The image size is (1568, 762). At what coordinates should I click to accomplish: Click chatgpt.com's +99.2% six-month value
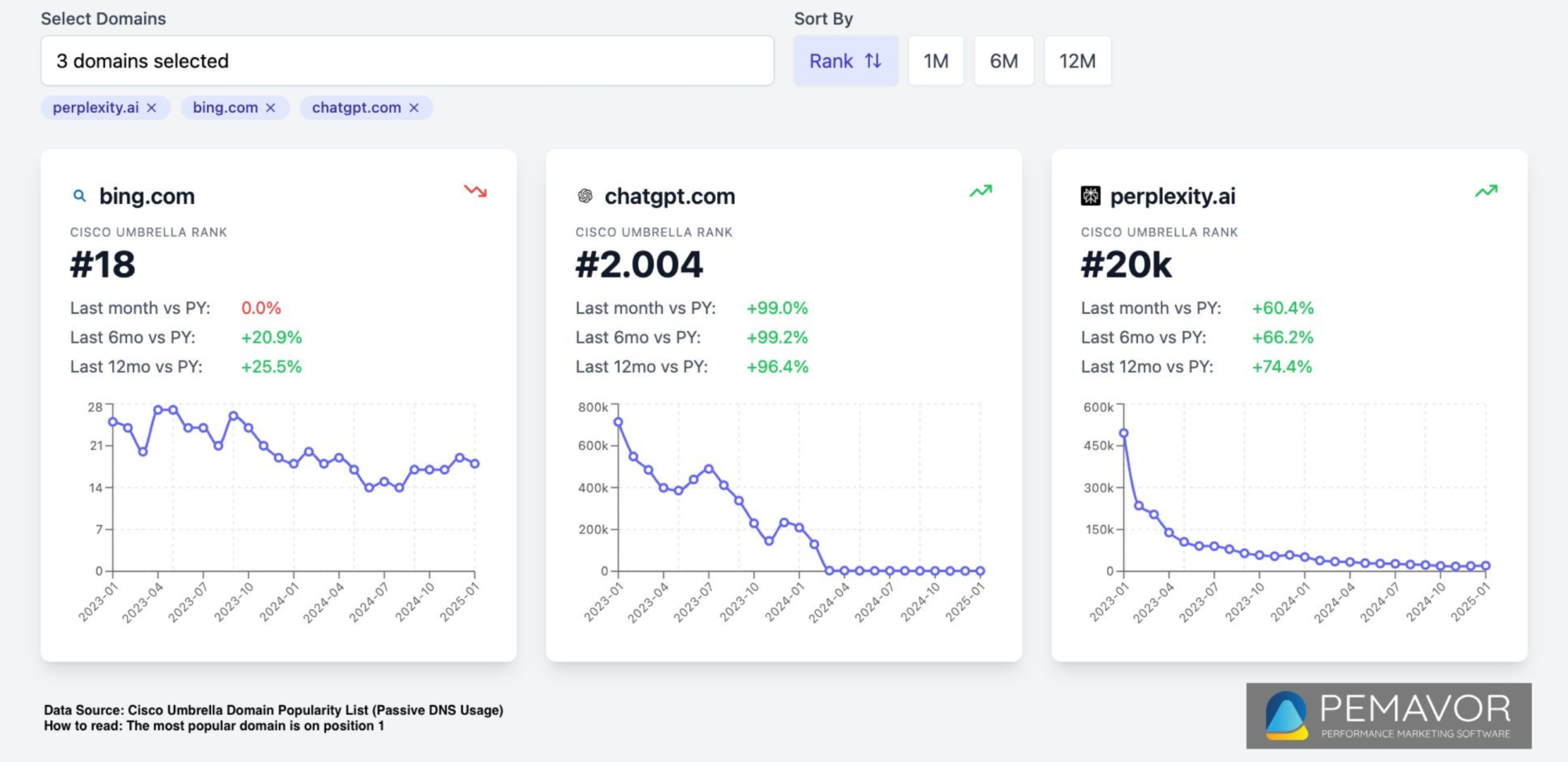(x=777, y=337)
